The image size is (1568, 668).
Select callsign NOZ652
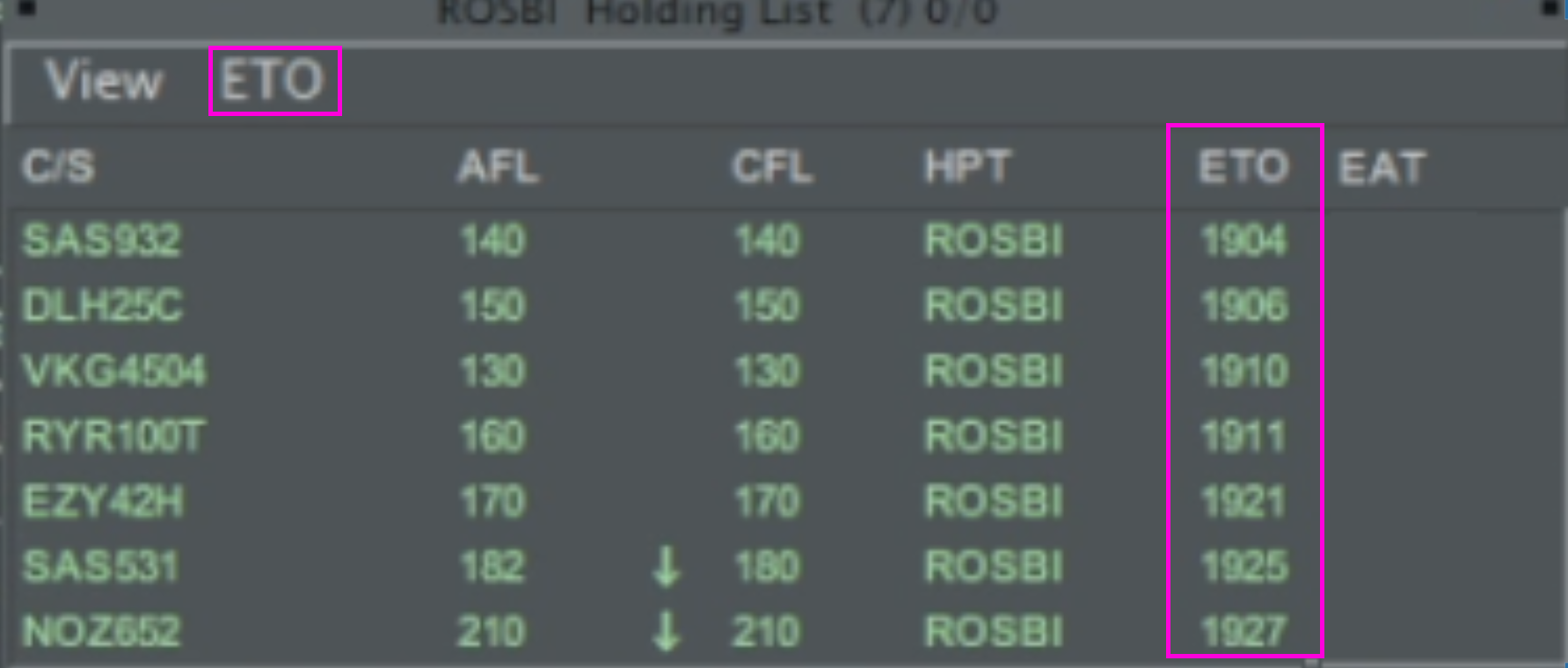click(101, 631)
